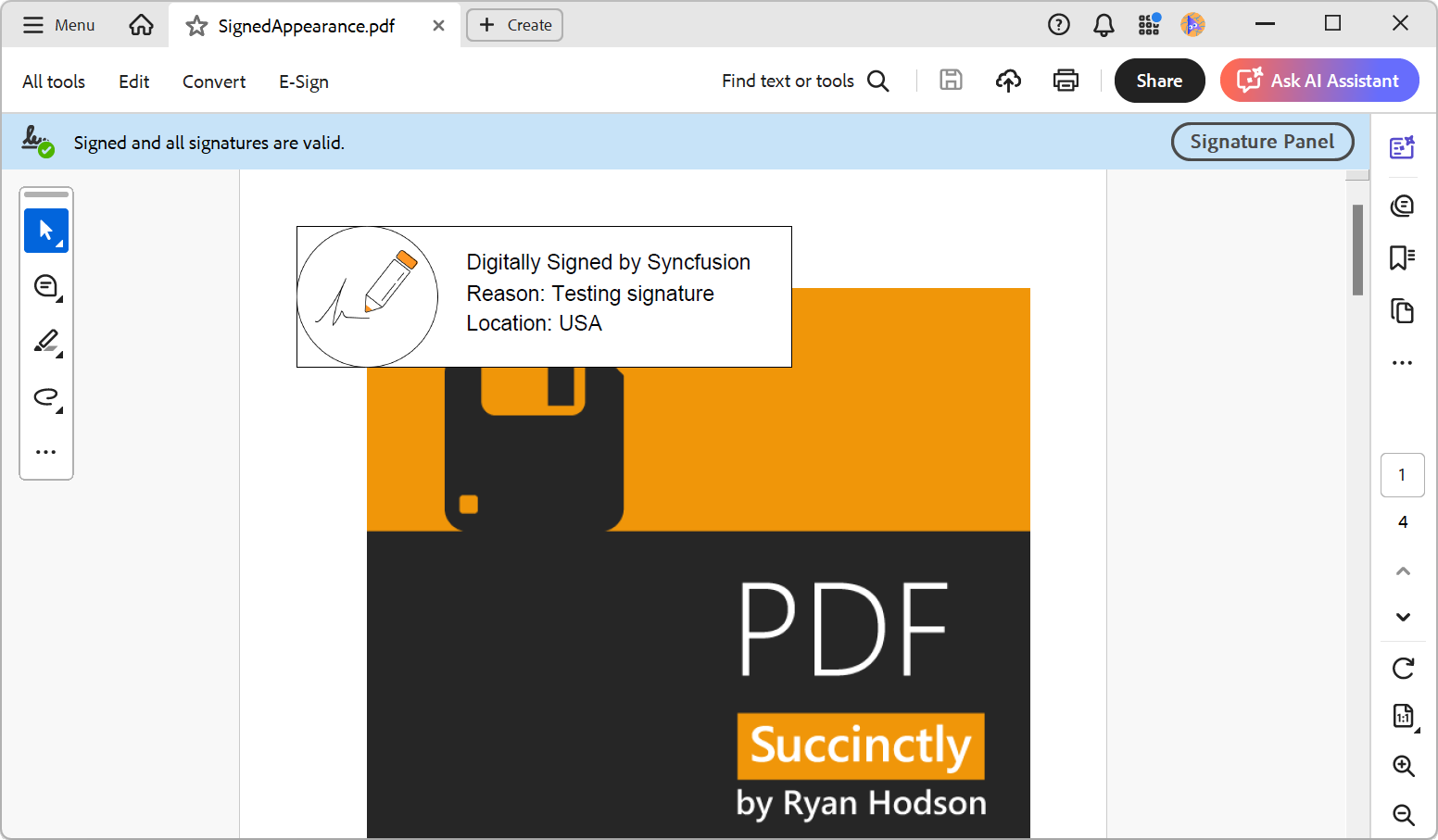Select the arrow selection tool

click(x=46, y=231)
